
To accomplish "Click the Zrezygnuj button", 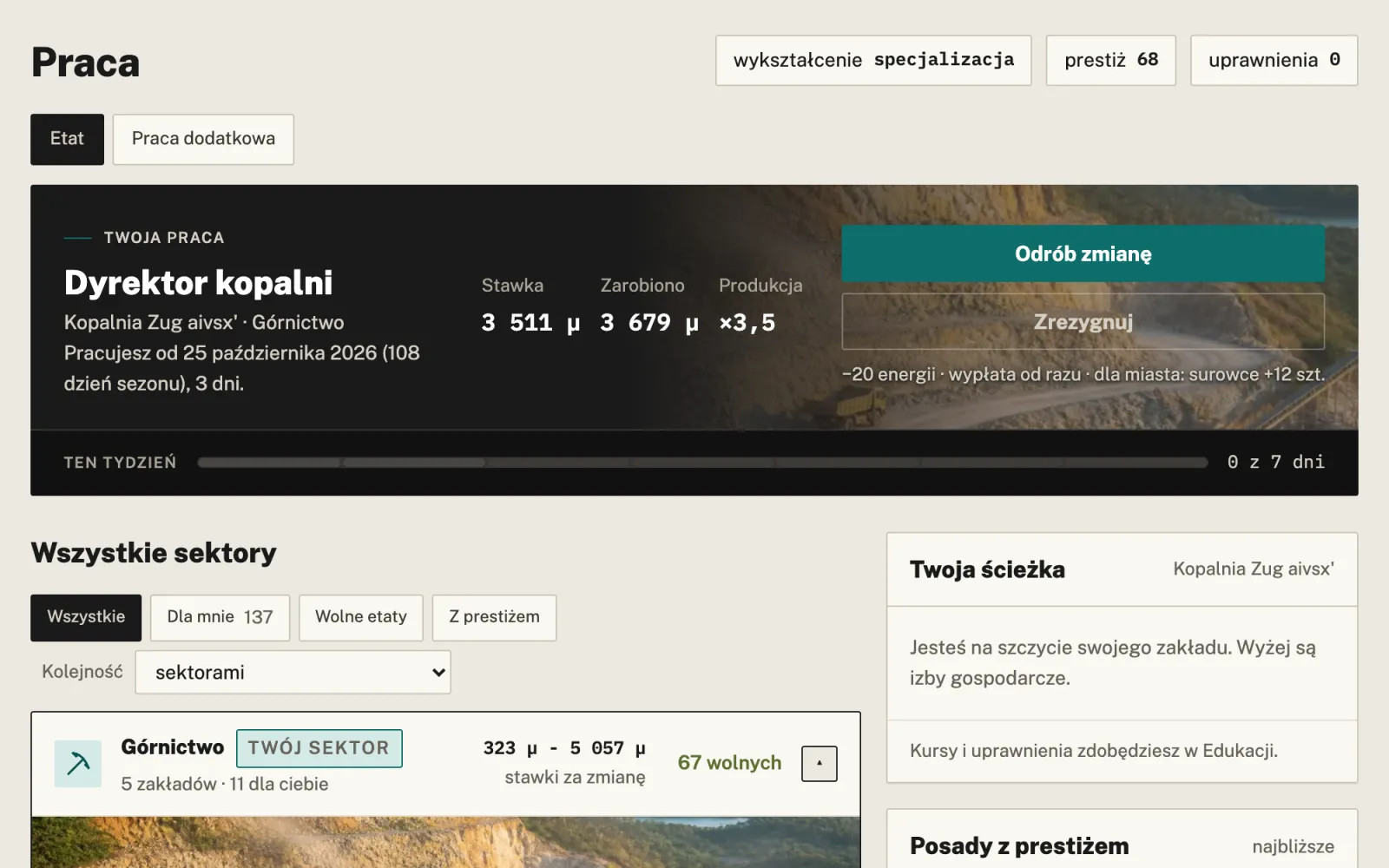I will coord(1083,321).
